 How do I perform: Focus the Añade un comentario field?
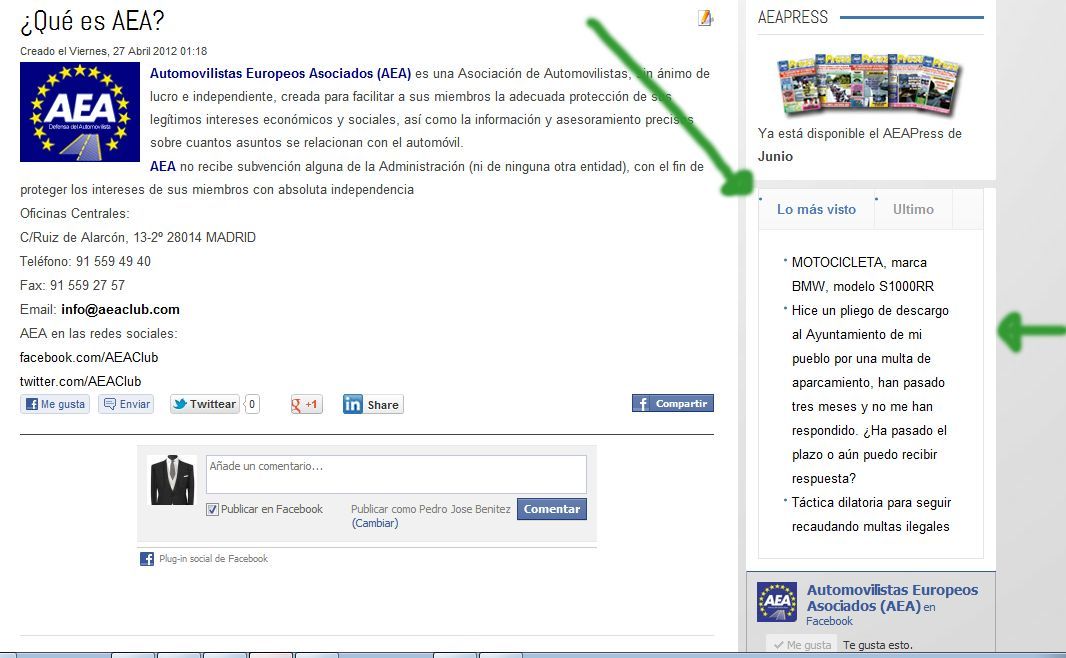coord(396,474)
